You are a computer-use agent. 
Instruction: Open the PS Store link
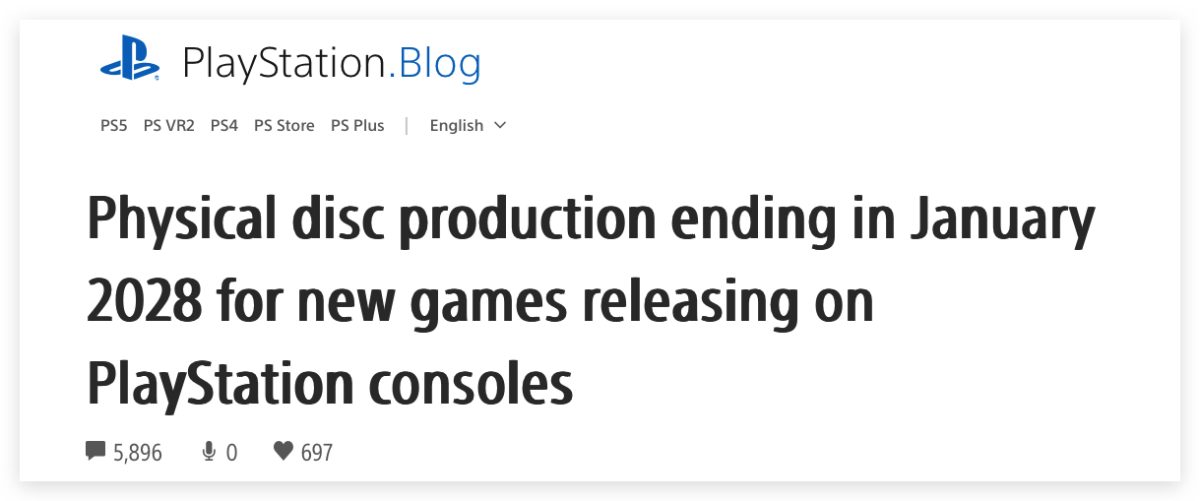[x=284, y=126]
